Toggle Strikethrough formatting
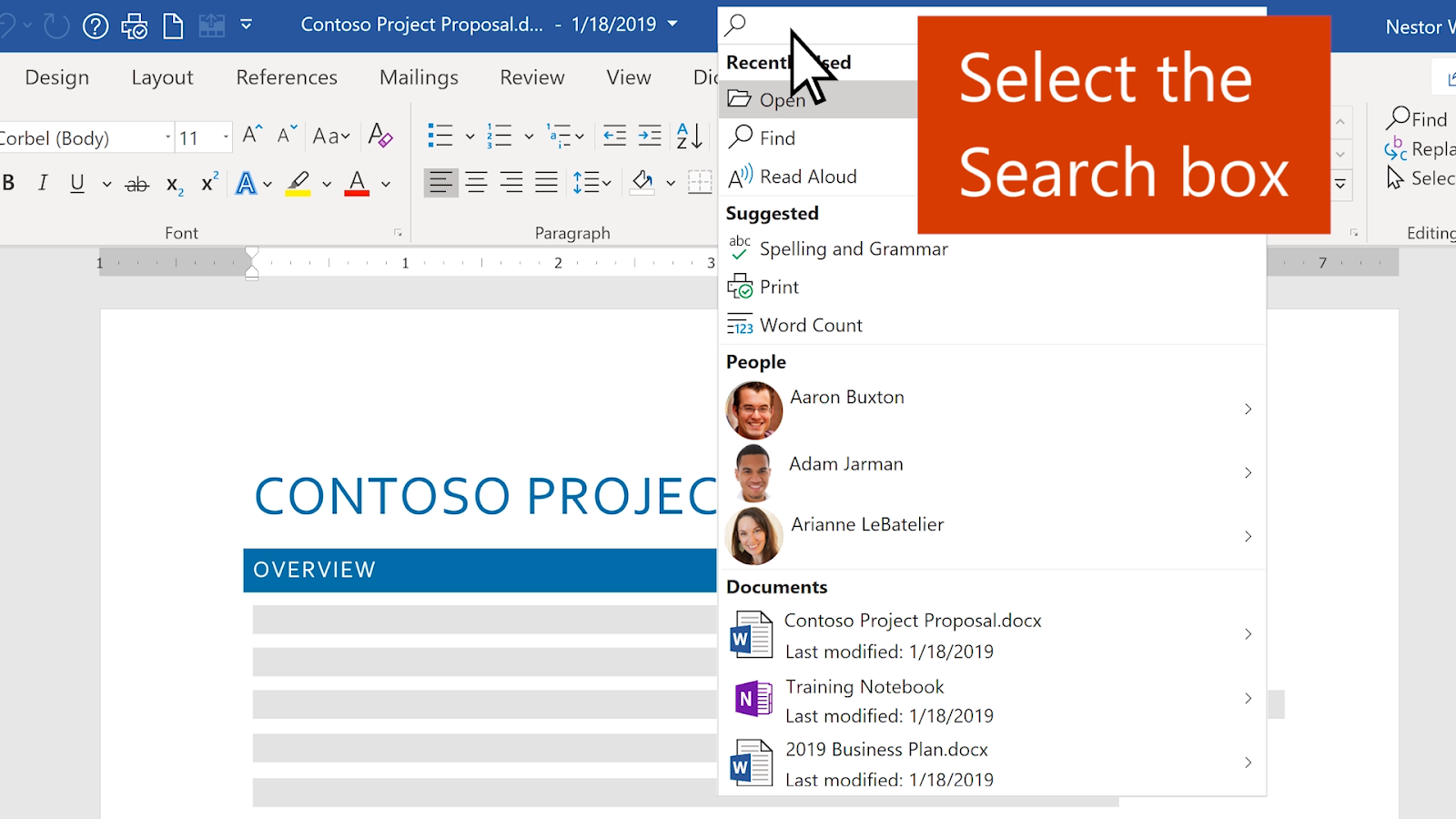The height and width of the screenshot is (819, 1456). point(136,184)
